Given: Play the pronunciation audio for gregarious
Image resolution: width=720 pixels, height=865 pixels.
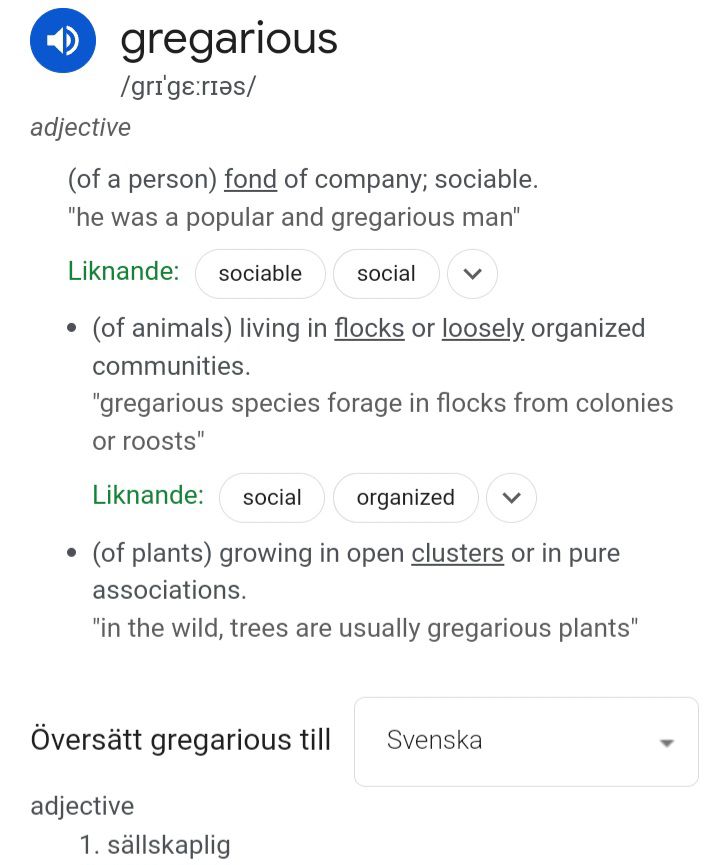Looking at the screenshot, I should coord(63,41).
